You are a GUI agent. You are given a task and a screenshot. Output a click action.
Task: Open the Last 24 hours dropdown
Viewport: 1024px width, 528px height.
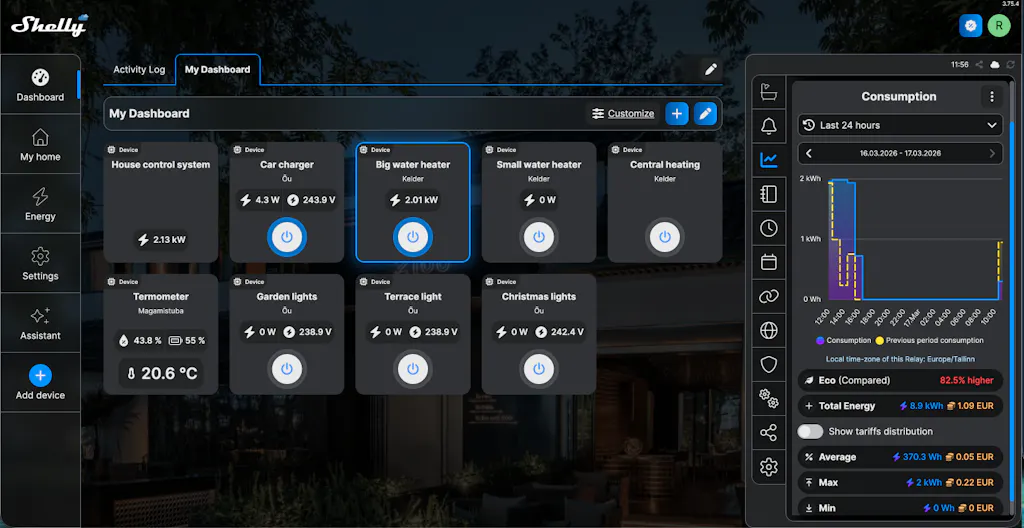click(x=899, y=126)
